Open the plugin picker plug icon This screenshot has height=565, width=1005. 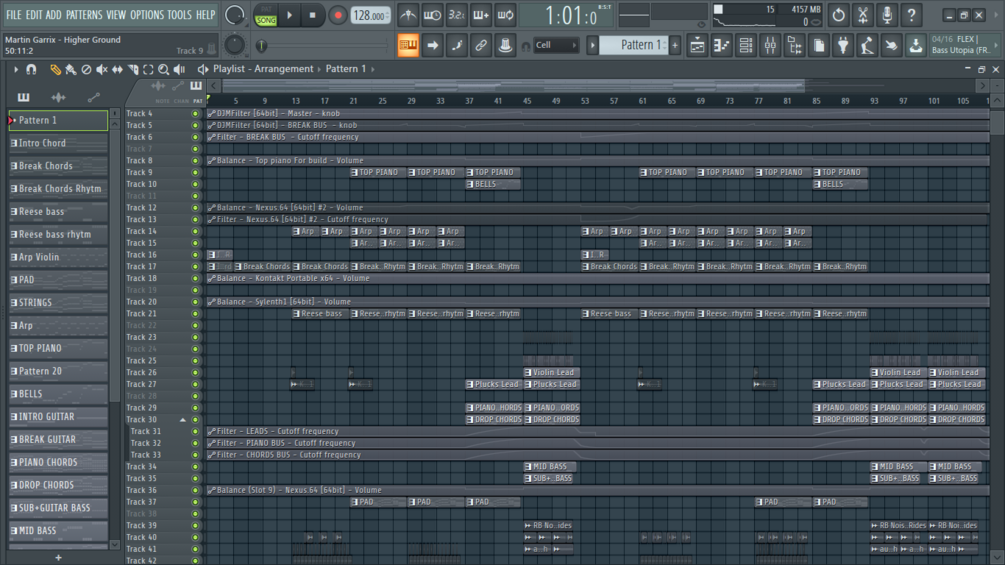coord(843,45)
